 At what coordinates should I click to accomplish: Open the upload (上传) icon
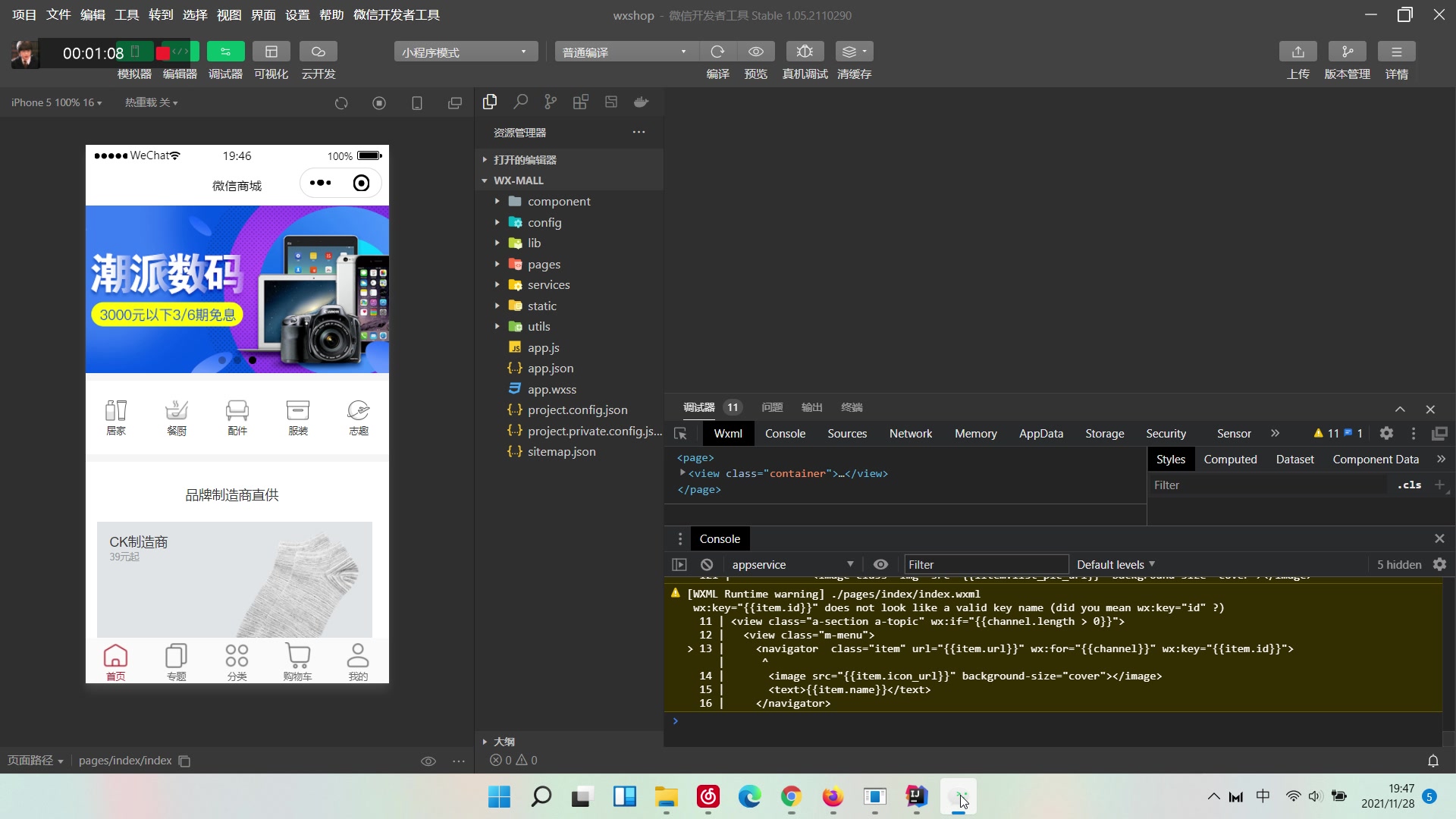(1298, 52)
